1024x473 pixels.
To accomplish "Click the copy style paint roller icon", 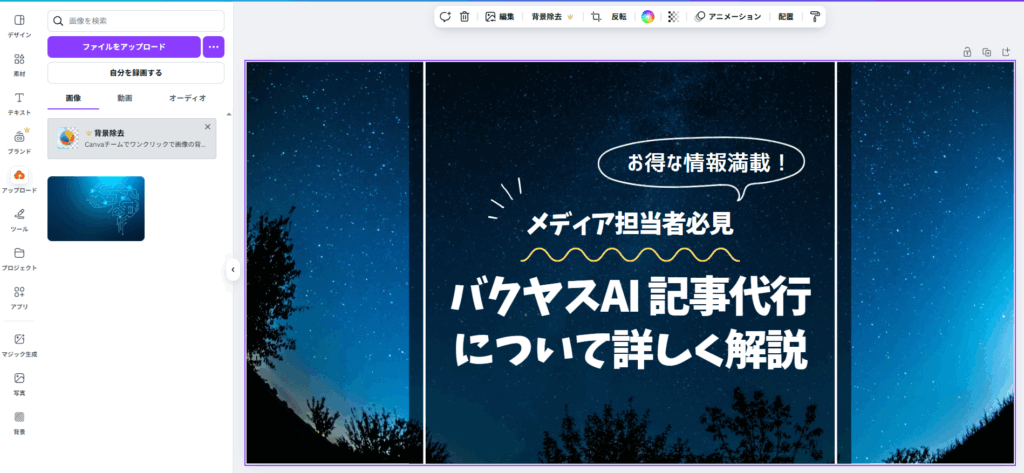I will click(814, 17).
